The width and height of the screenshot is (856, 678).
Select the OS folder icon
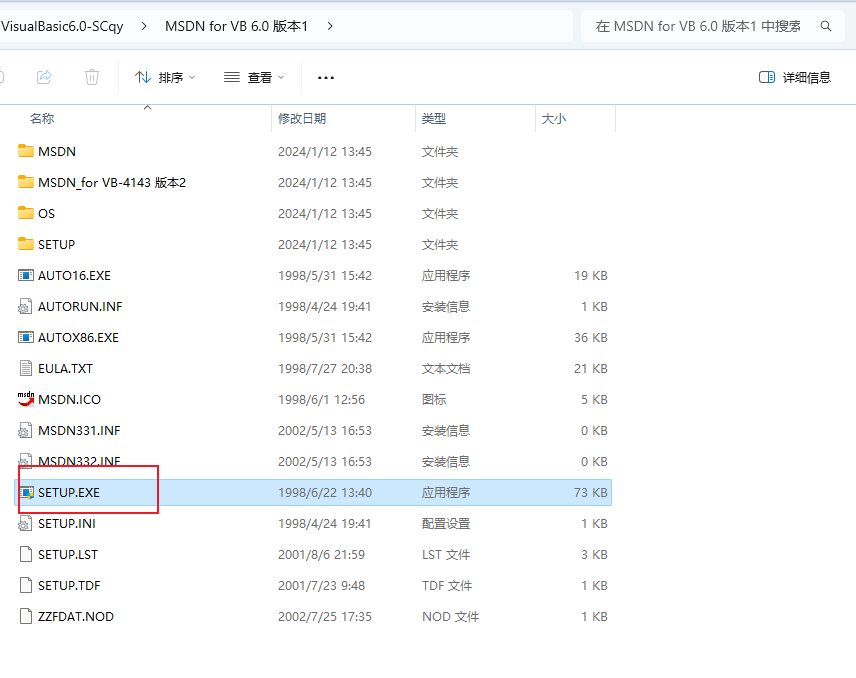point(26,213)
